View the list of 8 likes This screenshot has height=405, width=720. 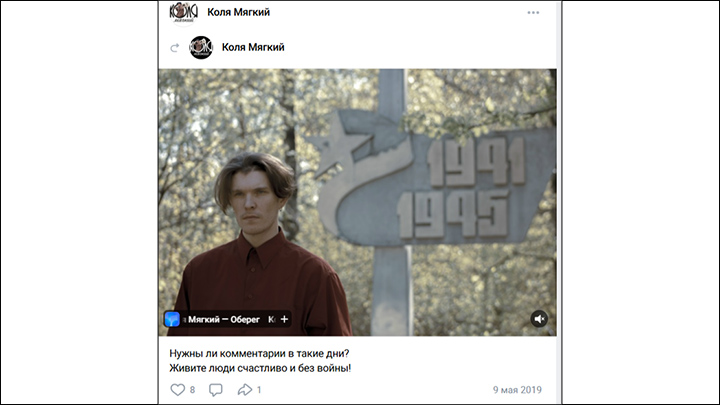coord(192,390)
